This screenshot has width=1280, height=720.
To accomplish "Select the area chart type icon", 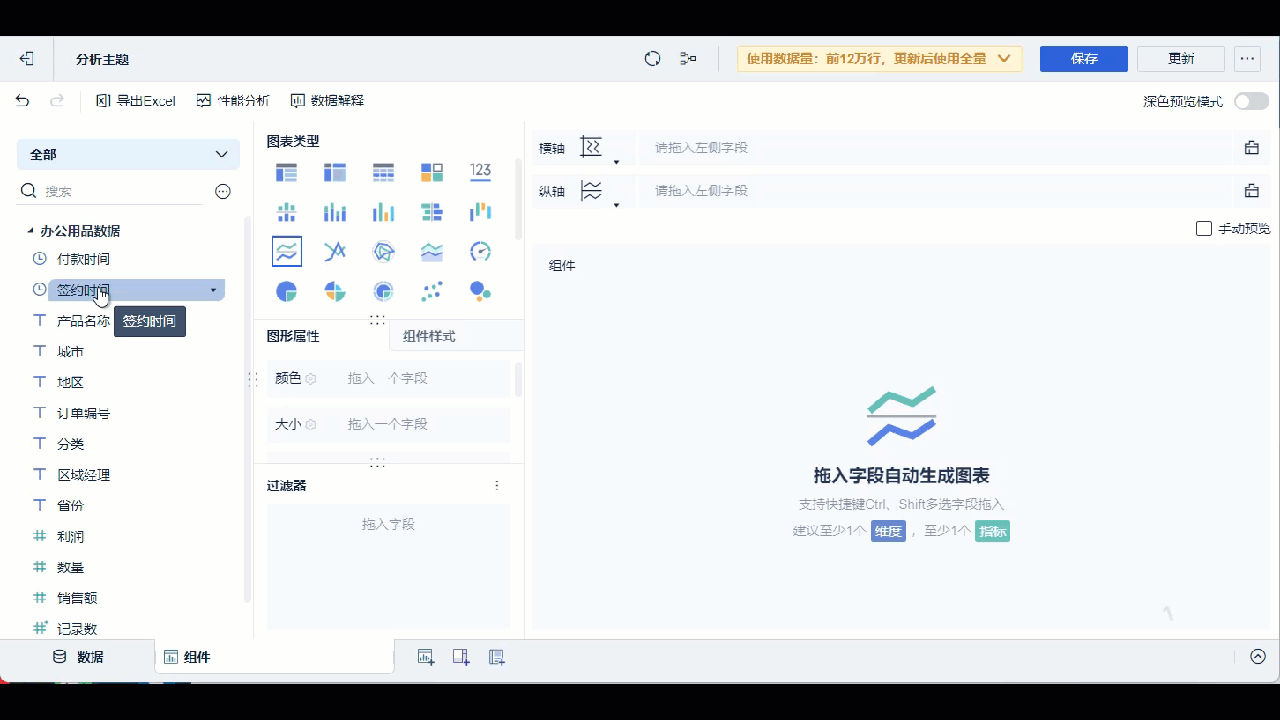I will pyautogui.click(x=431, y=251).
